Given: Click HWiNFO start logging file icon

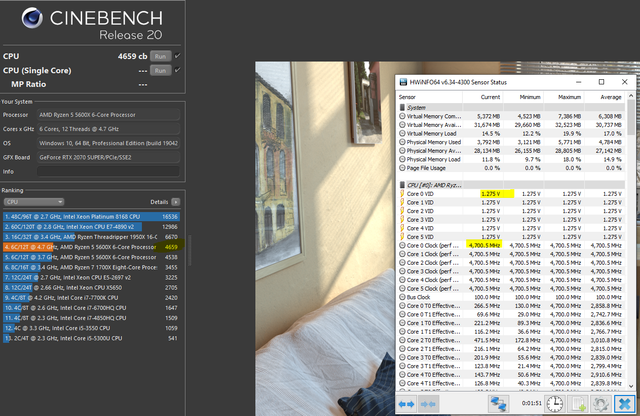Looking at the screenshot, I should (x=578, y=404).
